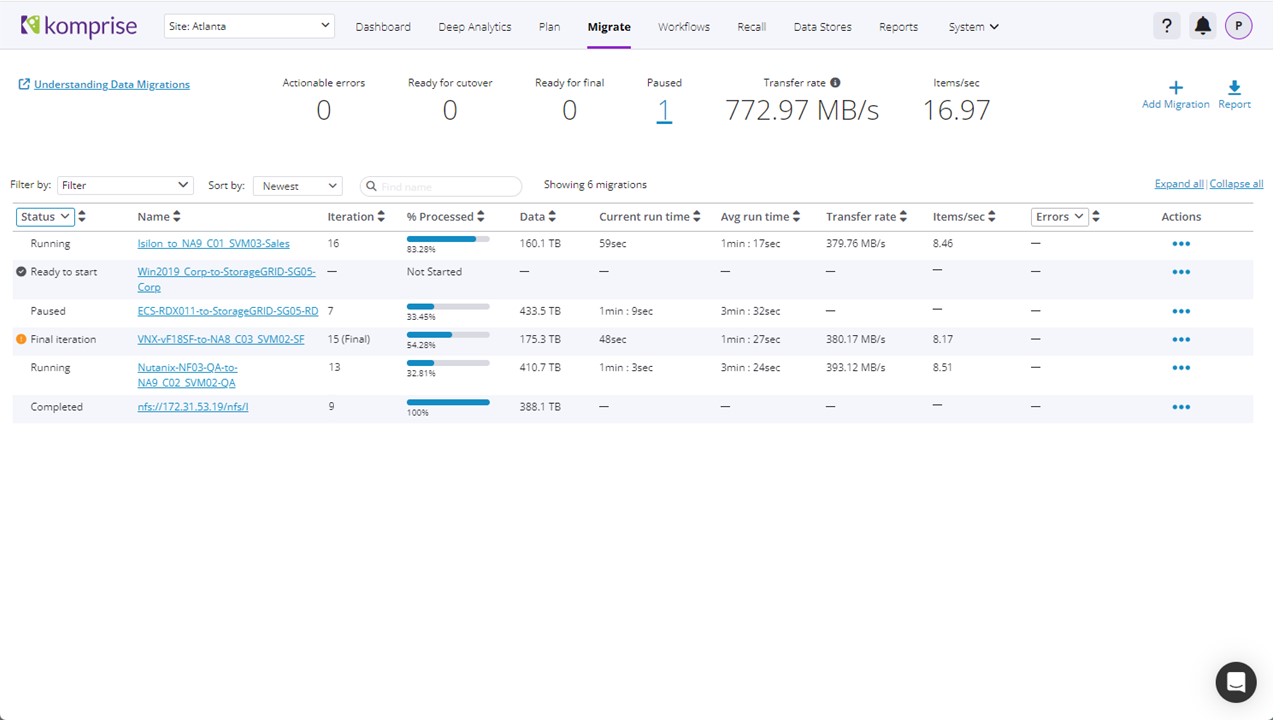Screen dimensions: 1280x720
Task: Open the help question mark icon
Action: [x=1166, y=26]
